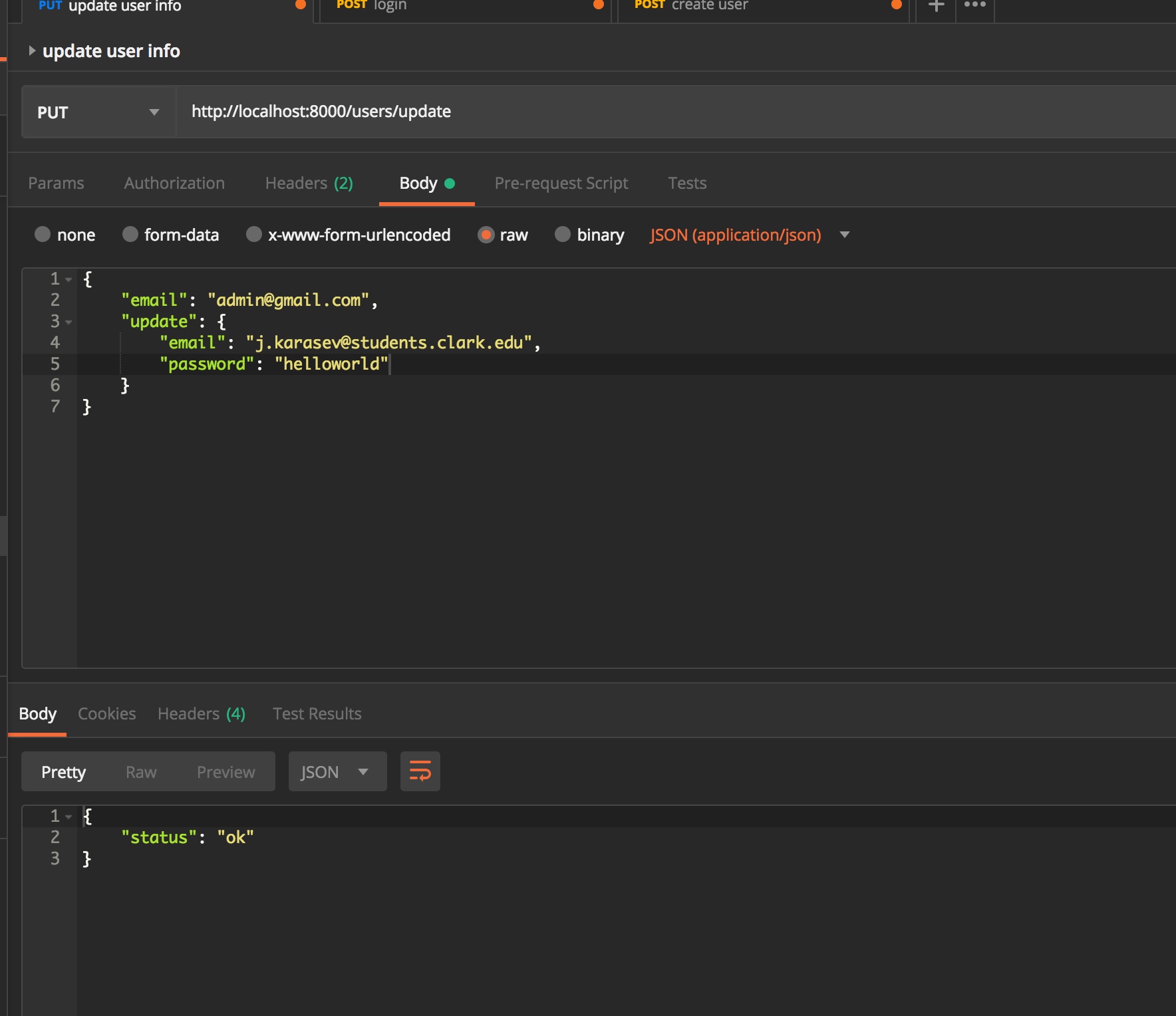
Task: Click "j.karasev@students.clark.edu" in request body
Action: point(389,343)
